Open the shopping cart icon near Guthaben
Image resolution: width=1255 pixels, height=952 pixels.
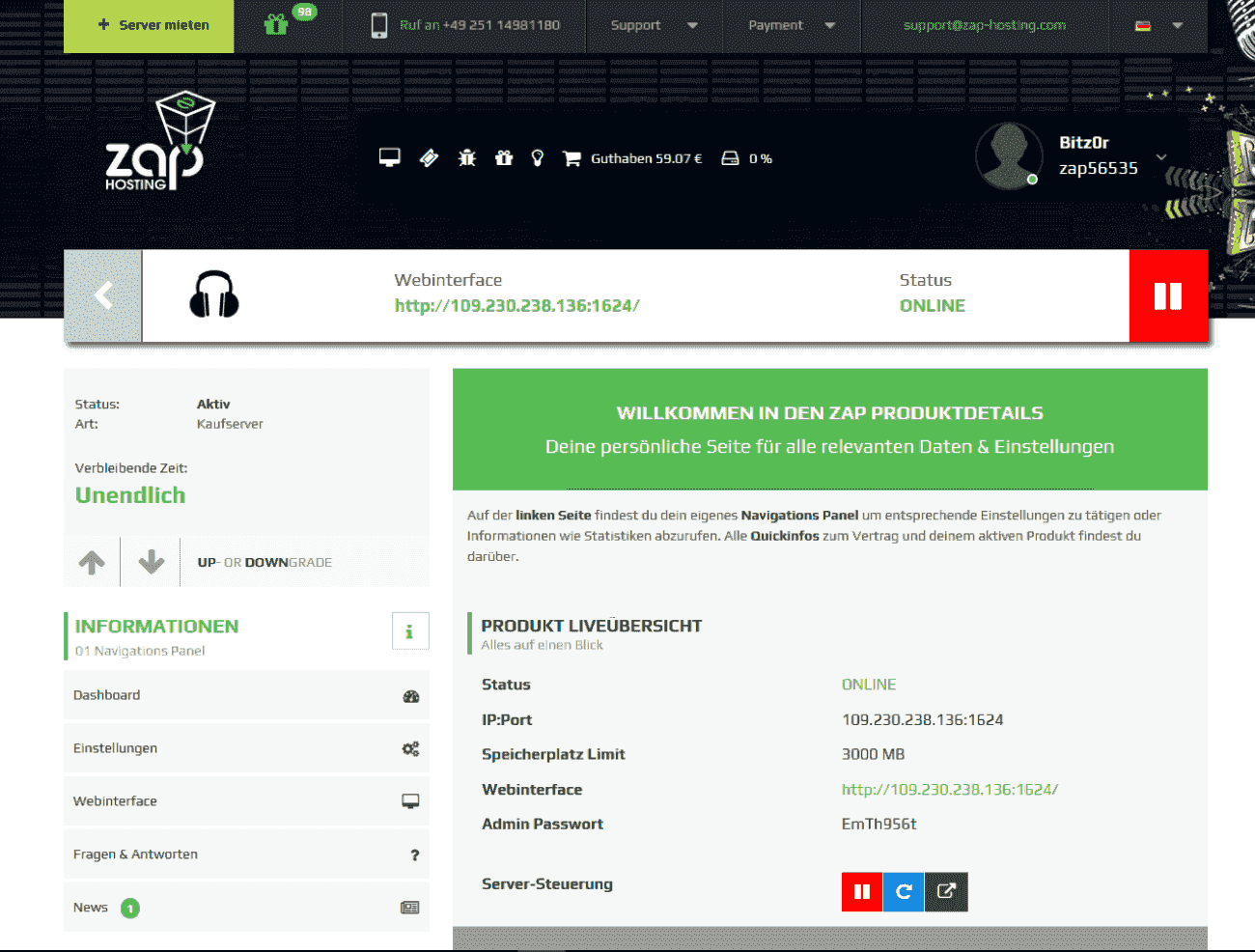pos(572,158)
